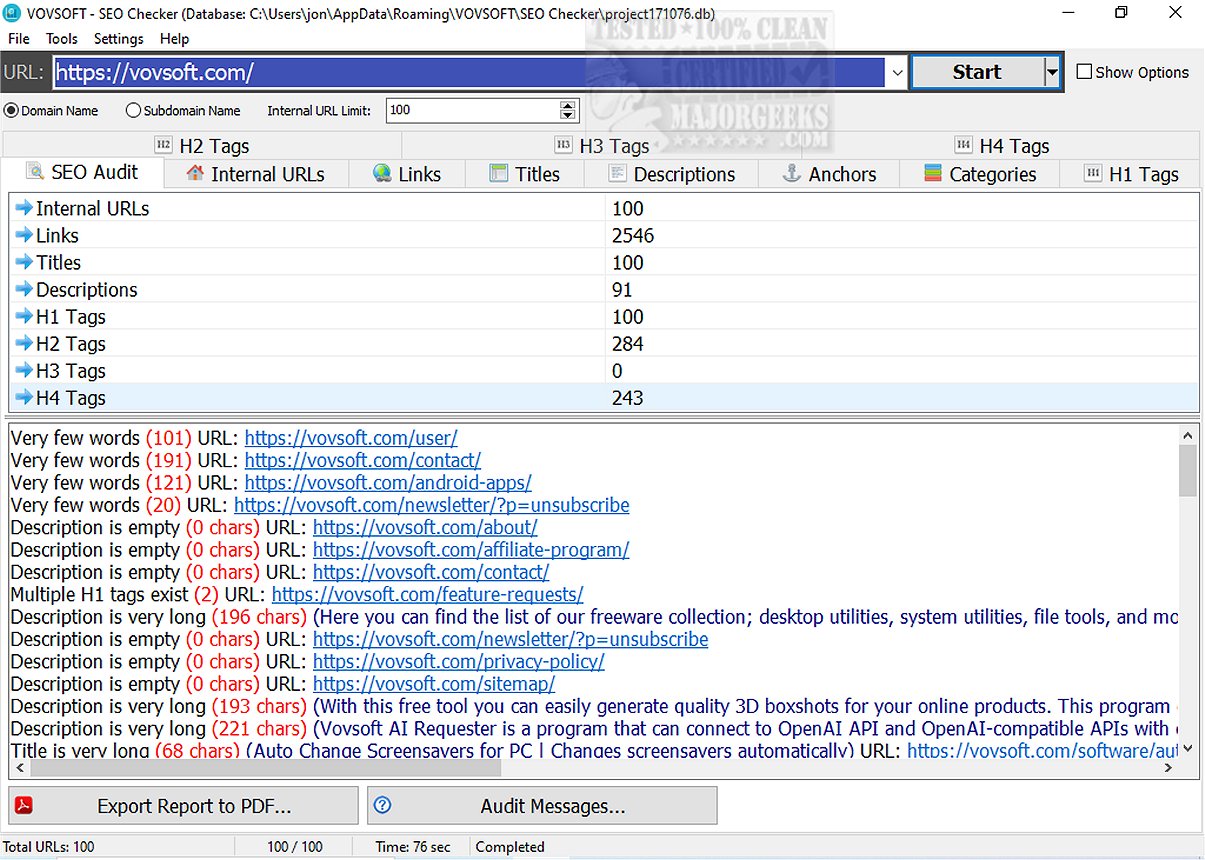This screenshot has width=1205, height=860.
Task: Open the File menu
Action: [x=19, y=38]
